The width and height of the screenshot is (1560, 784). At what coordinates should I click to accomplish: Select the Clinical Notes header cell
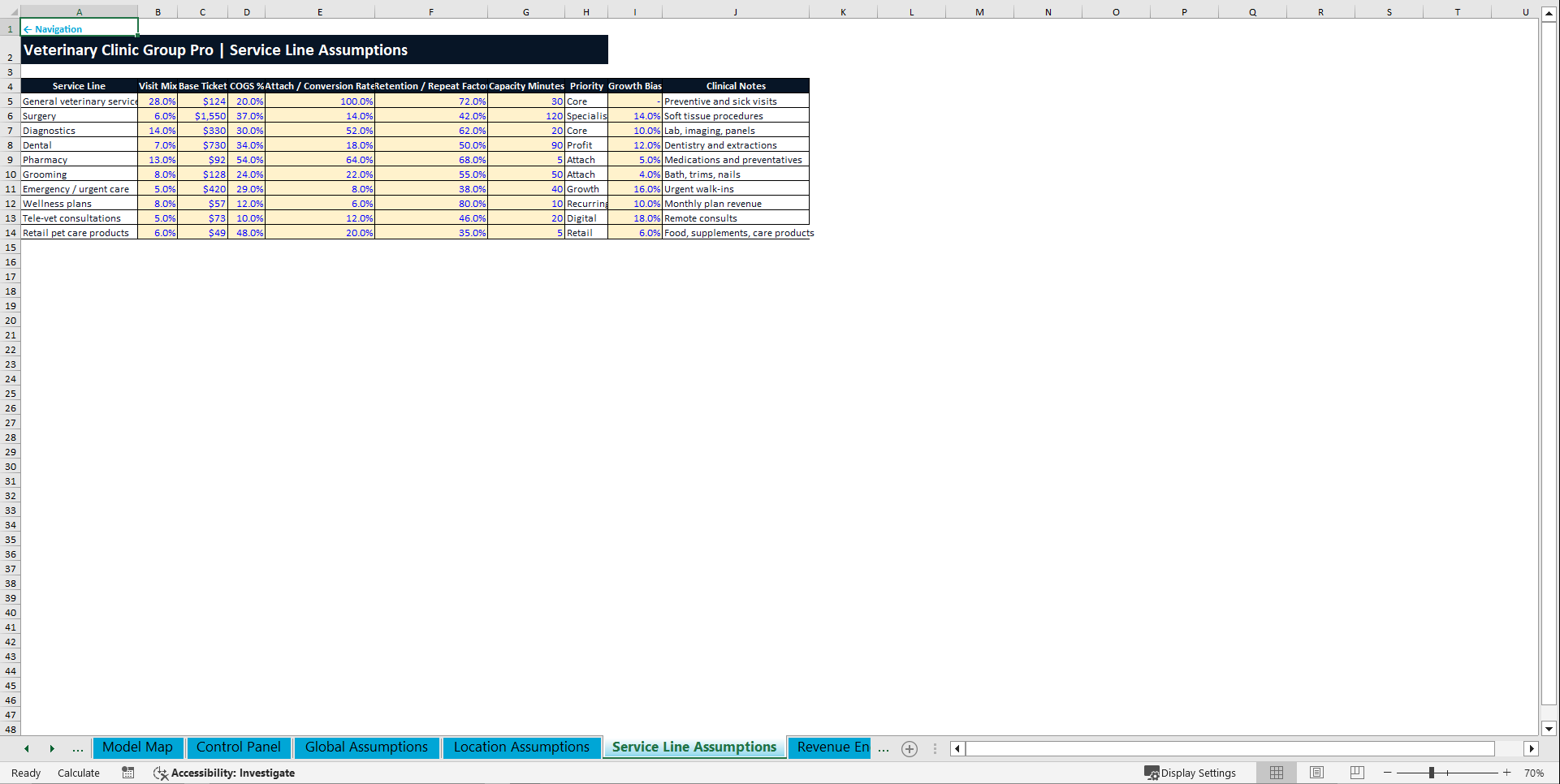[x=736, y=86]
